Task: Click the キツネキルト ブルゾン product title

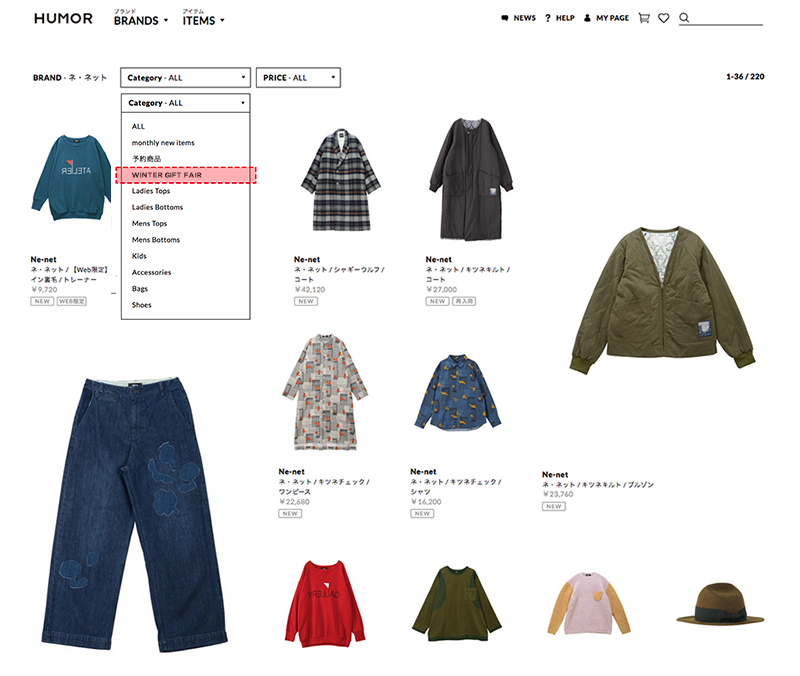Action: coord(598,485)
